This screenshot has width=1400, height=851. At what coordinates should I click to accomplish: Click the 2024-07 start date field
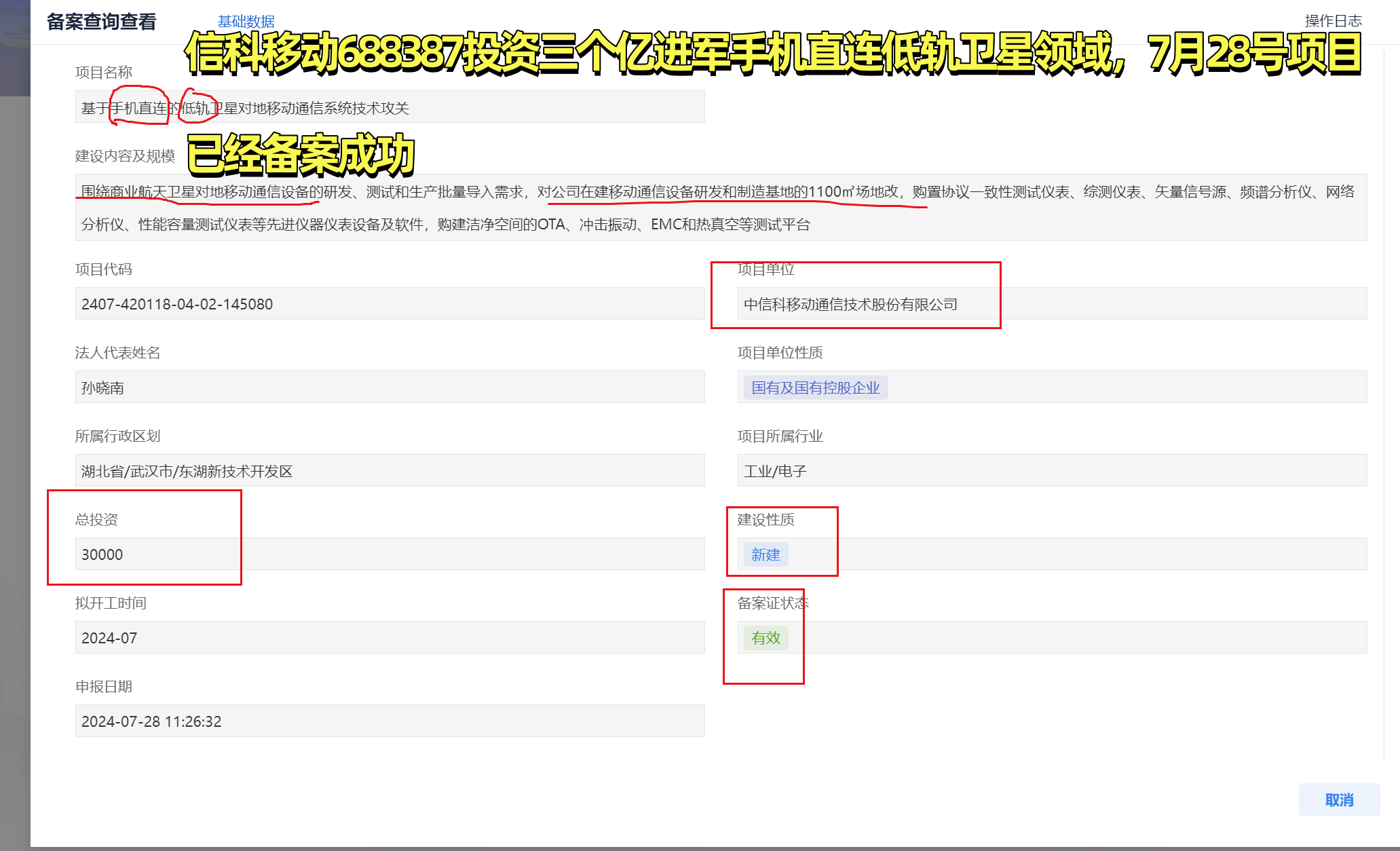[390, 637]
